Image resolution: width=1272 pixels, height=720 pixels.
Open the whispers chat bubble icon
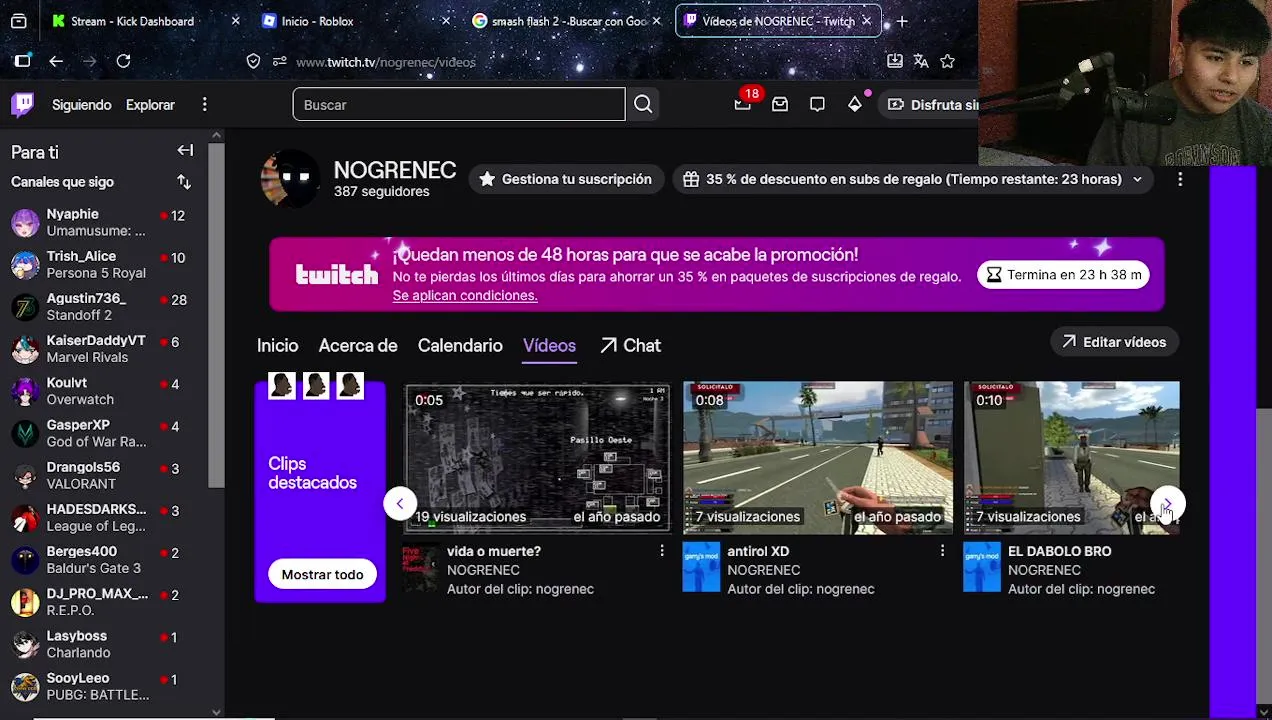[817, 105]
